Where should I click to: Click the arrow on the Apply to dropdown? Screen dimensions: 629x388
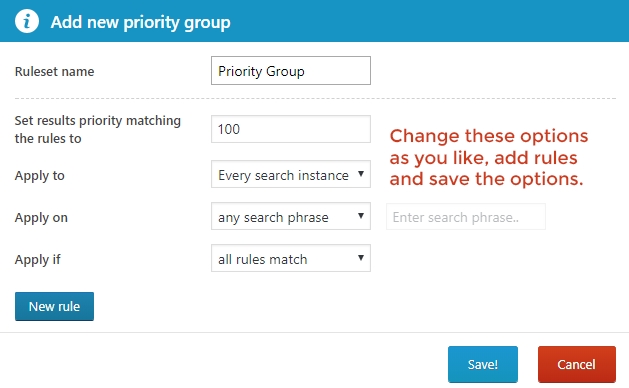tap(361, 174)
